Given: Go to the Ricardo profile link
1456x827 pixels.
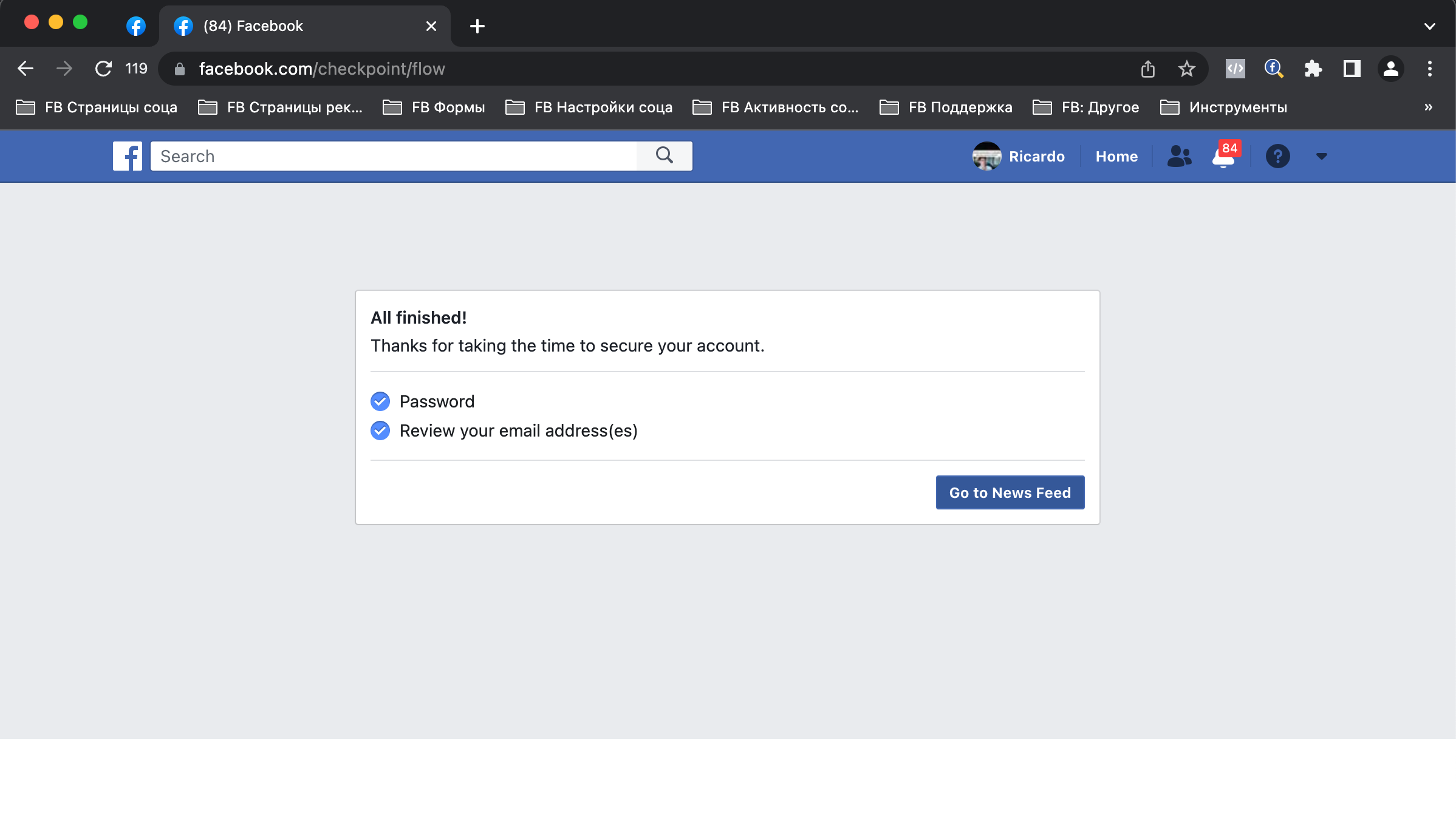Looking at the screenshot, I should click(1036, 157).
